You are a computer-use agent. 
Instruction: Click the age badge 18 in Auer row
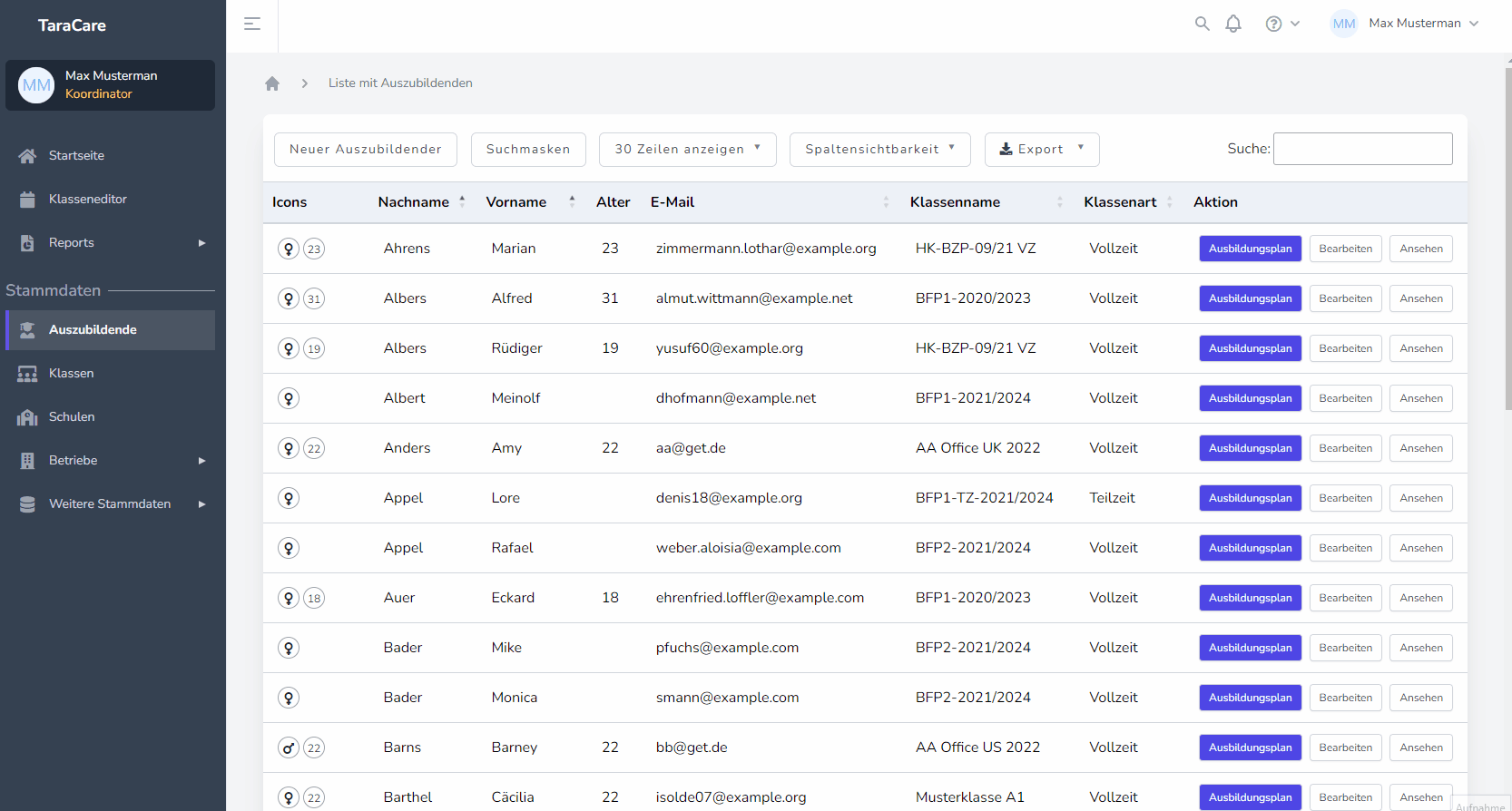pos(314,598)
